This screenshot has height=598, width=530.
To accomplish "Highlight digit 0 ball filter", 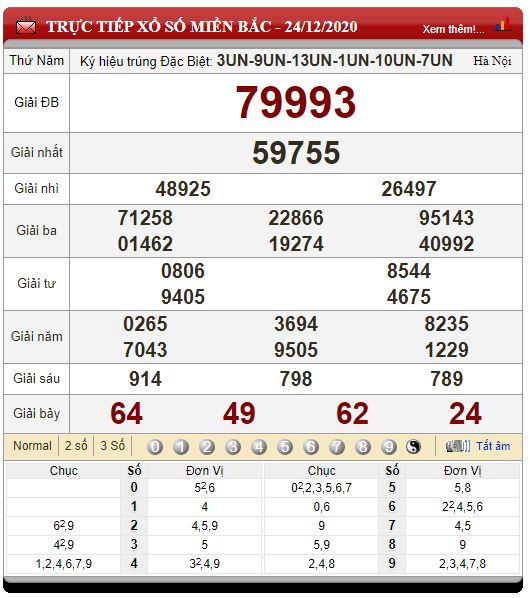I will pos(155,447).
